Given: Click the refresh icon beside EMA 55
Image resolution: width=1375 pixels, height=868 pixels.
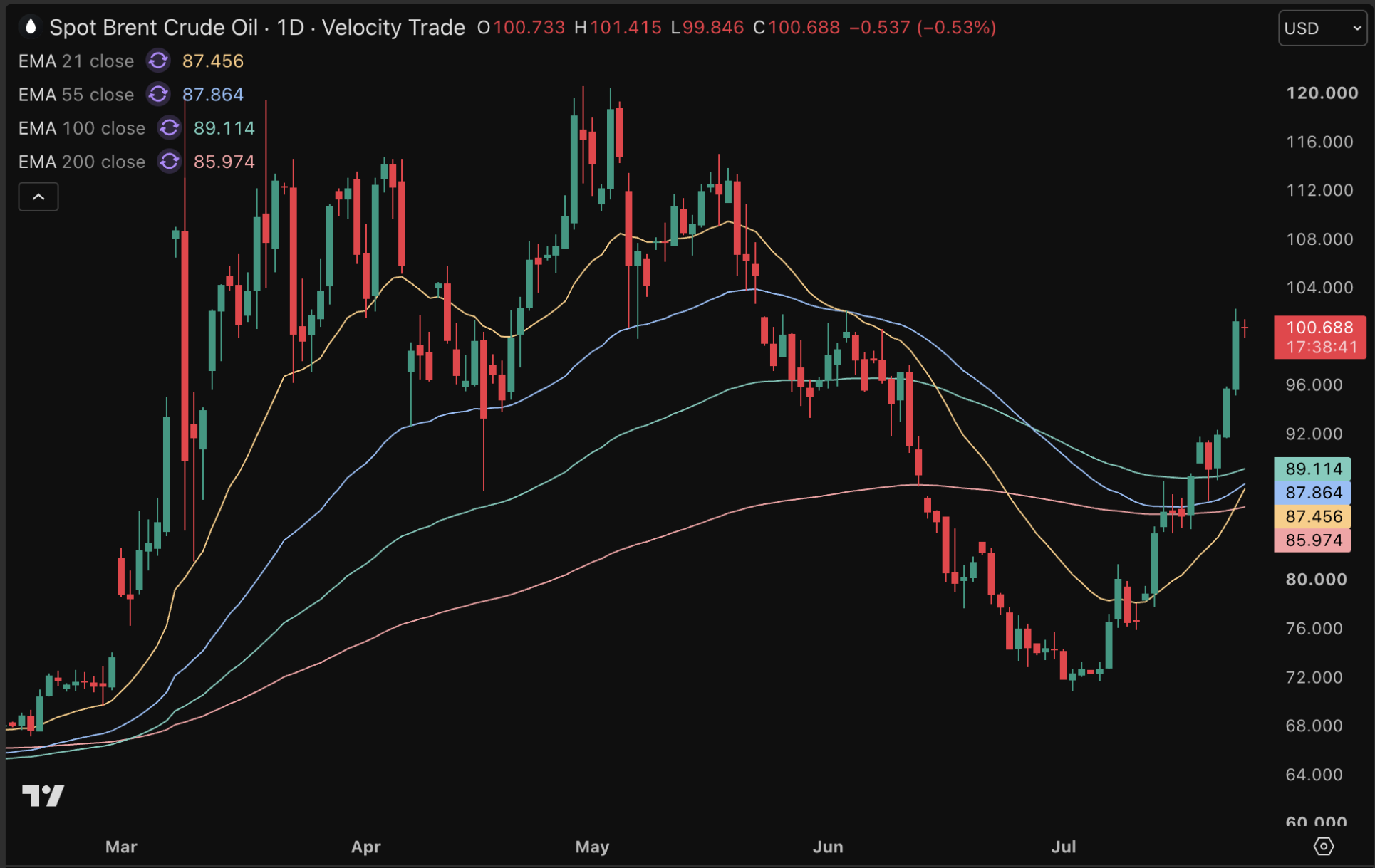Looking at the screenshot, I should point(158,94).
